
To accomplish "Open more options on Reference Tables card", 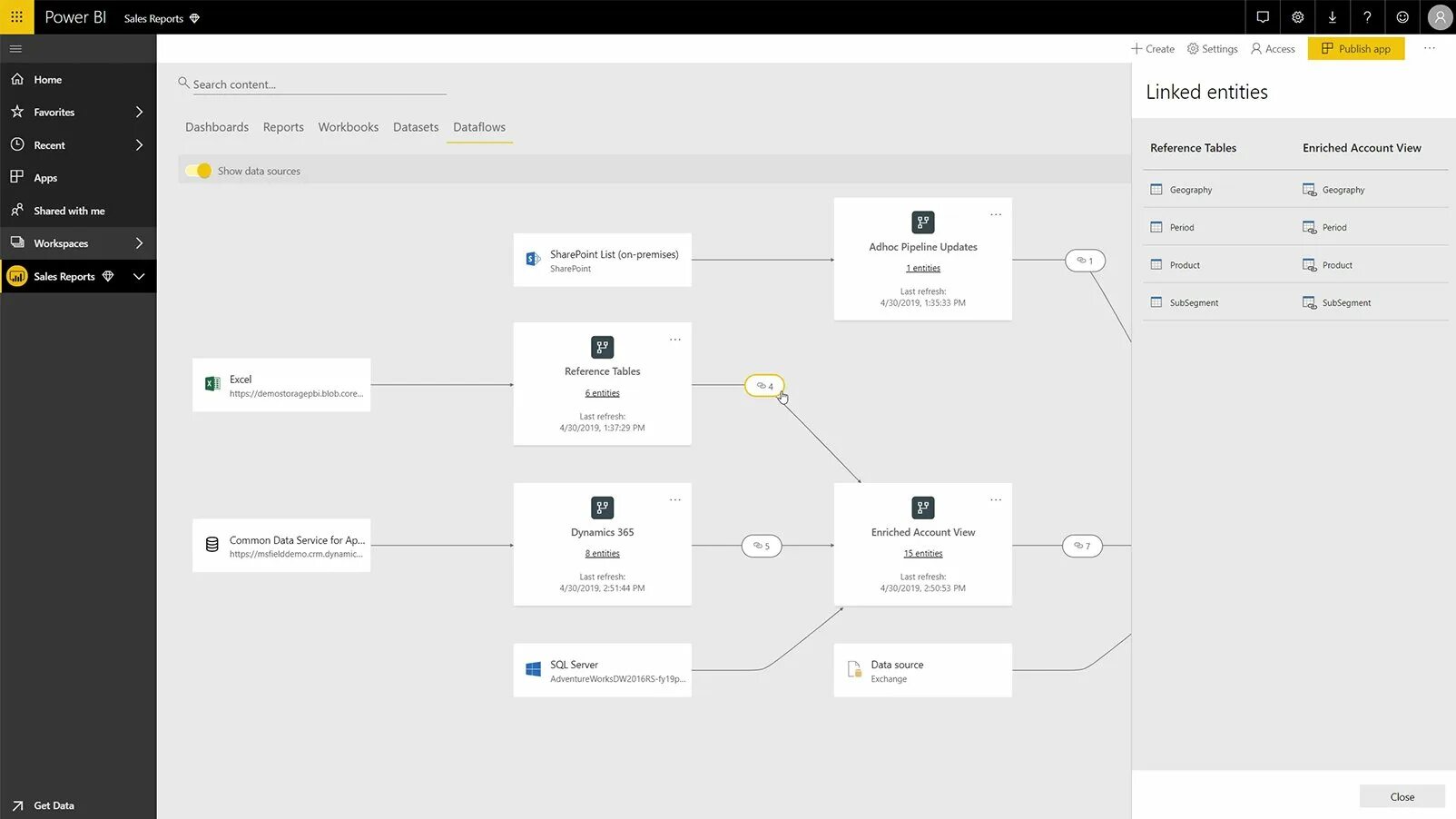I will (675, 340).
